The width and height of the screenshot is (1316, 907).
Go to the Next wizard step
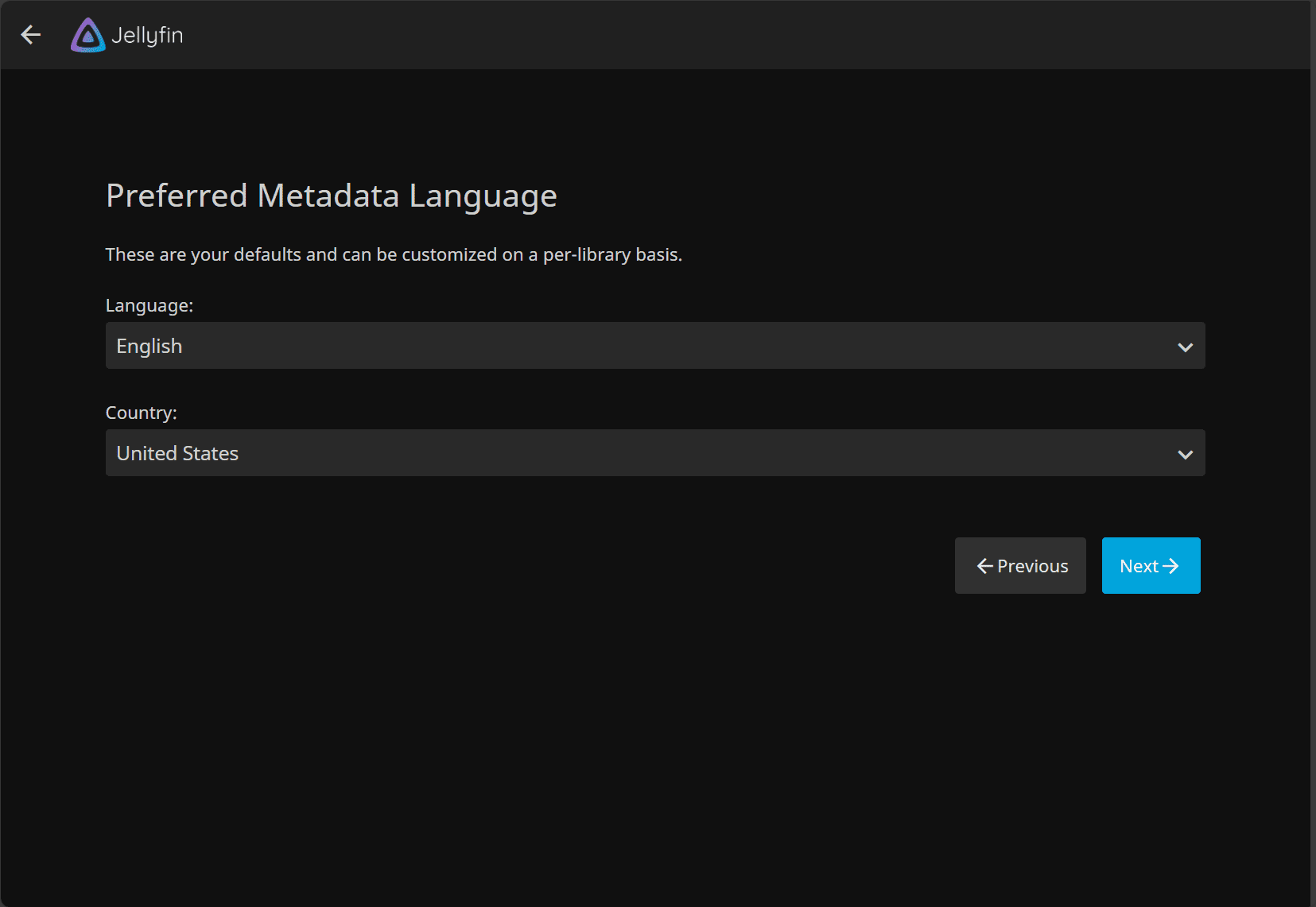pos(1150,566)
